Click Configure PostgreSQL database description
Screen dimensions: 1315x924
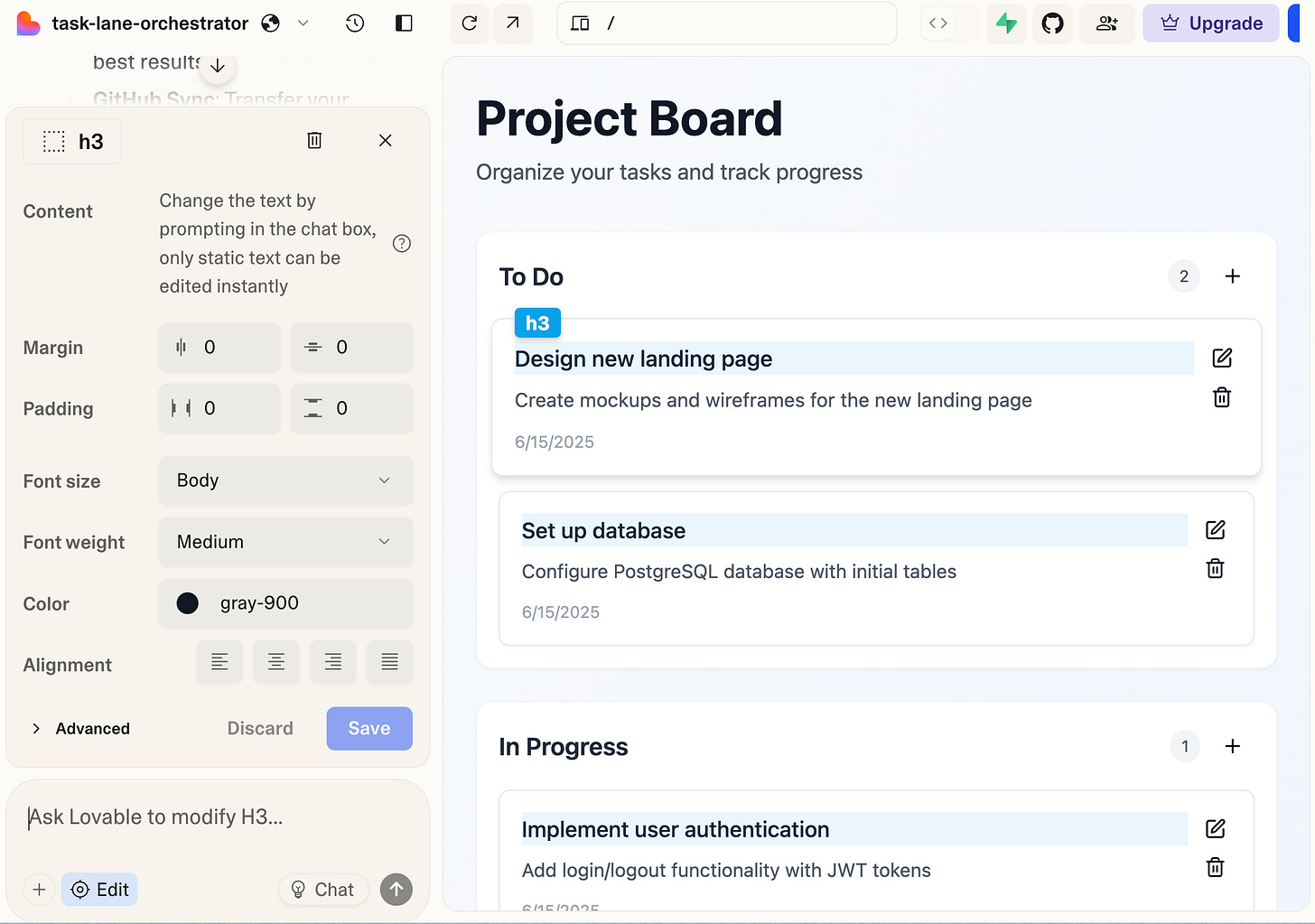[739, 572]
